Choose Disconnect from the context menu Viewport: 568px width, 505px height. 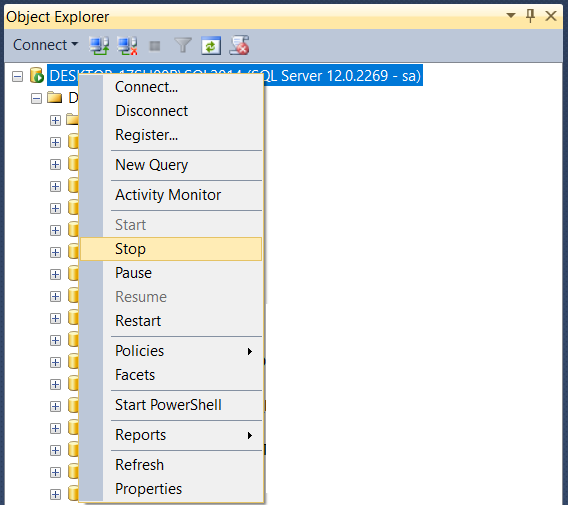click(171, 111)
